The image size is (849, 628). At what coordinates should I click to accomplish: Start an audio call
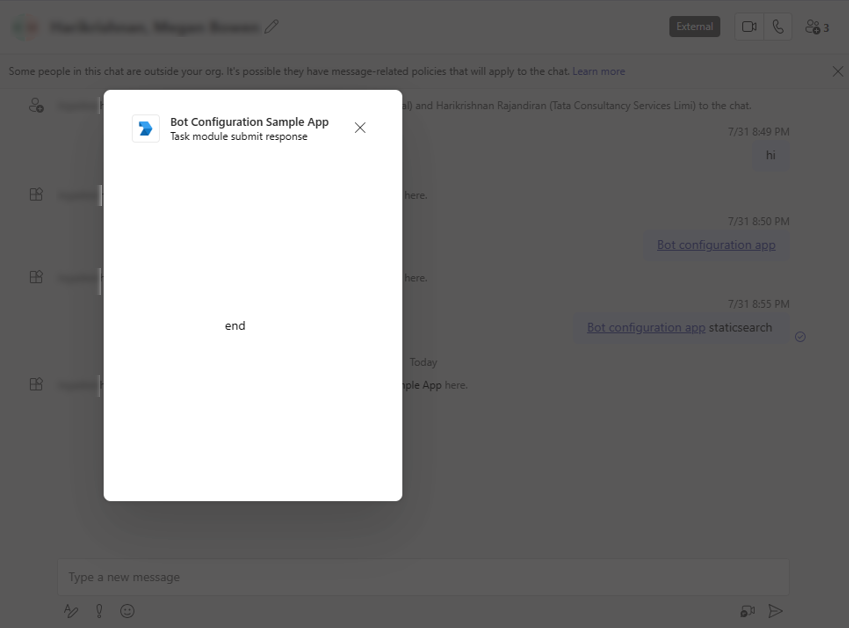pos(778,27)
